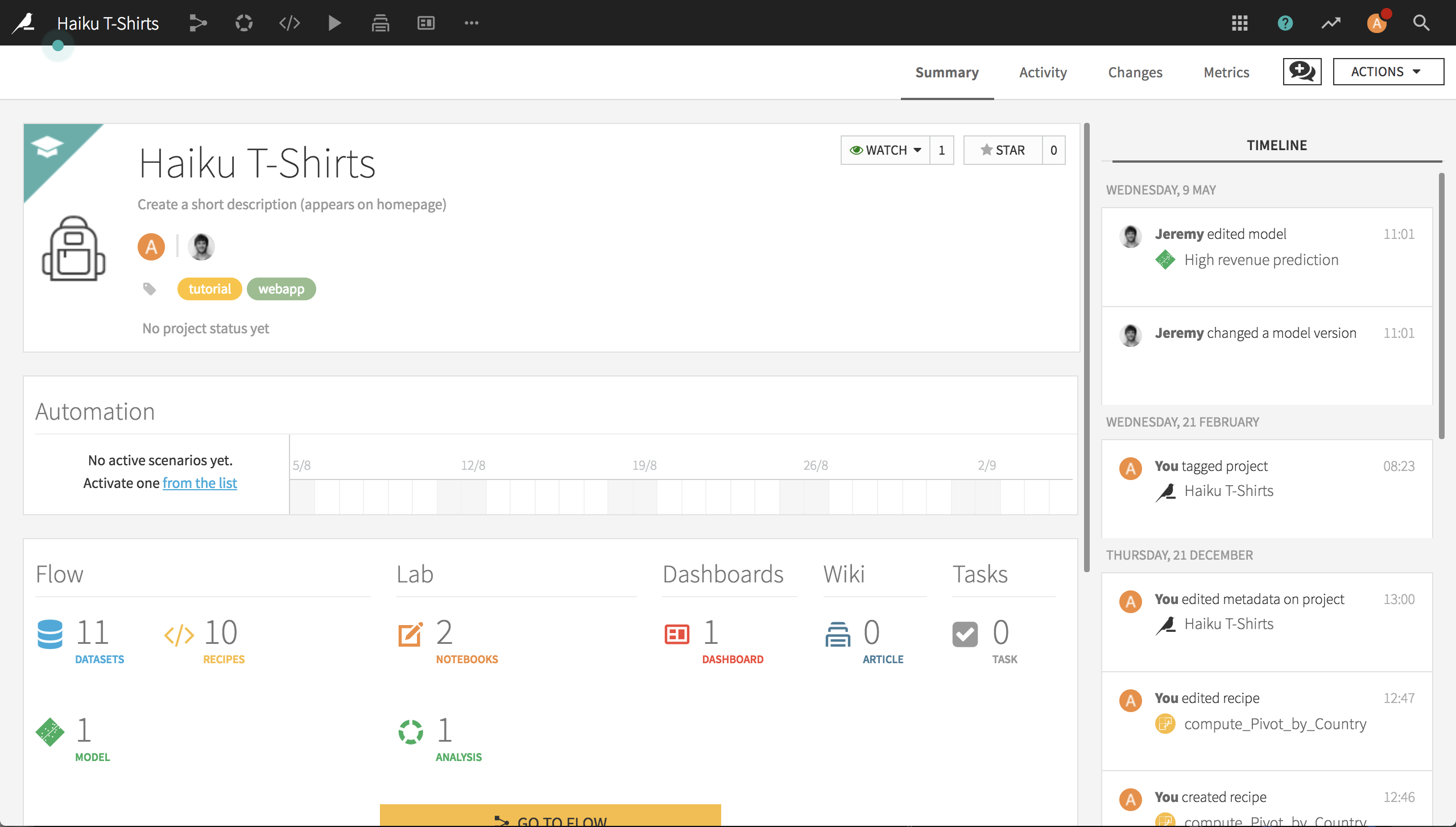
Task: Open the 11 Datasets icon
Action: coord(50,634)
